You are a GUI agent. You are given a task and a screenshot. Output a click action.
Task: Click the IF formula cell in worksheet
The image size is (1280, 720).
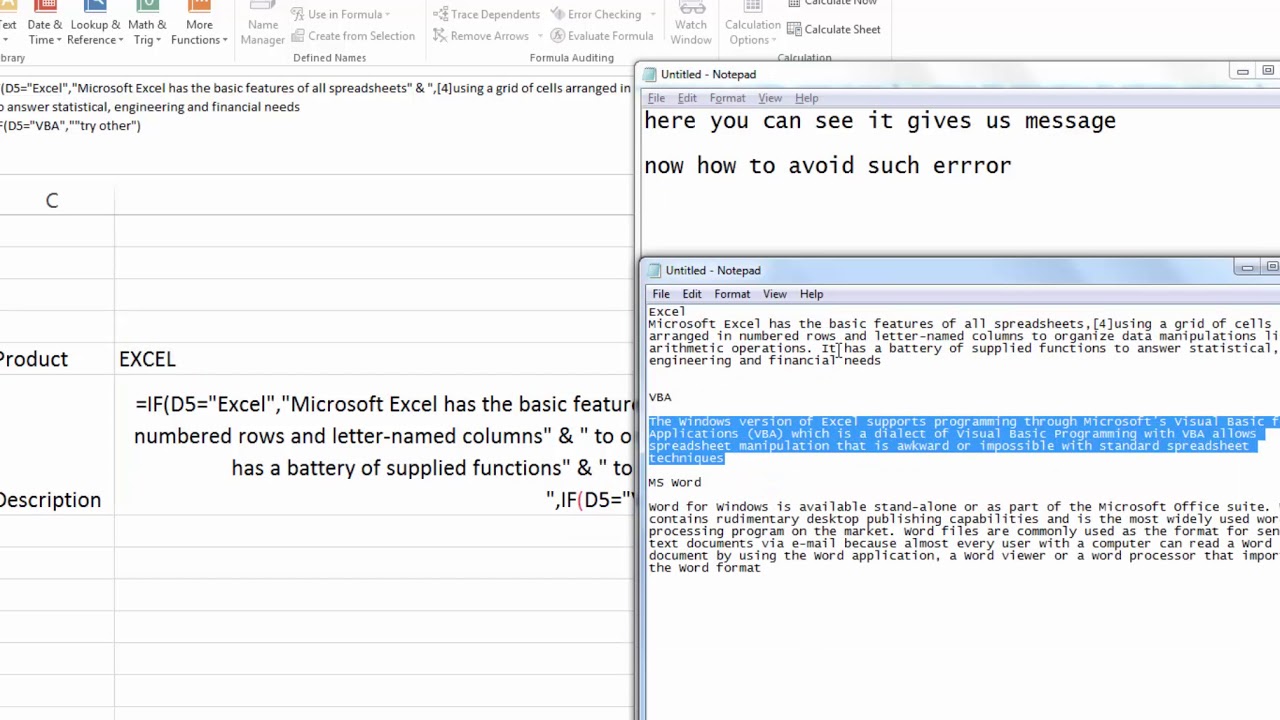tap(374, 446)
